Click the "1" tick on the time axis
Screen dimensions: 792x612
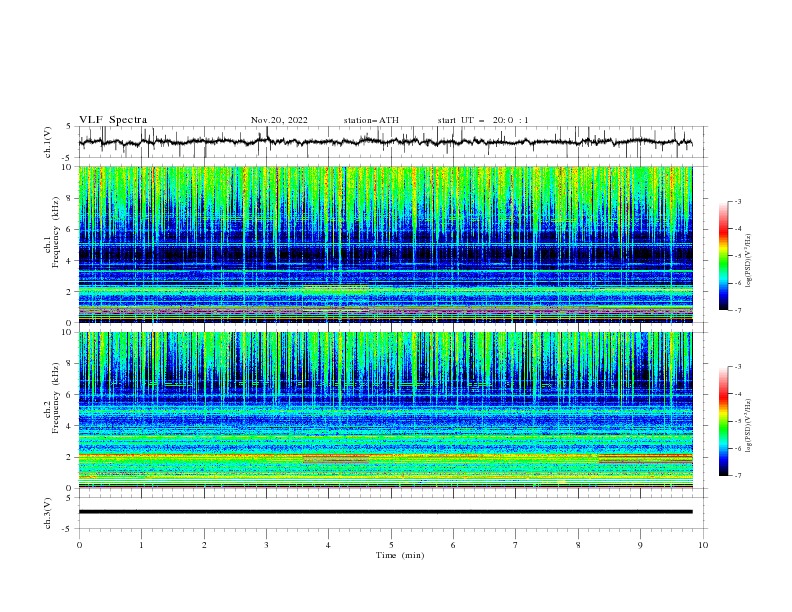coord(141,545)
